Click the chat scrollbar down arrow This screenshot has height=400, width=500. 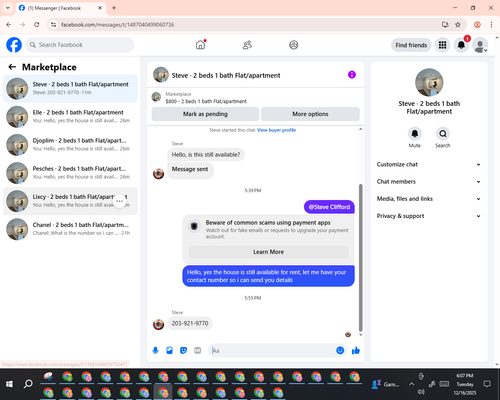tap(360, 335)
